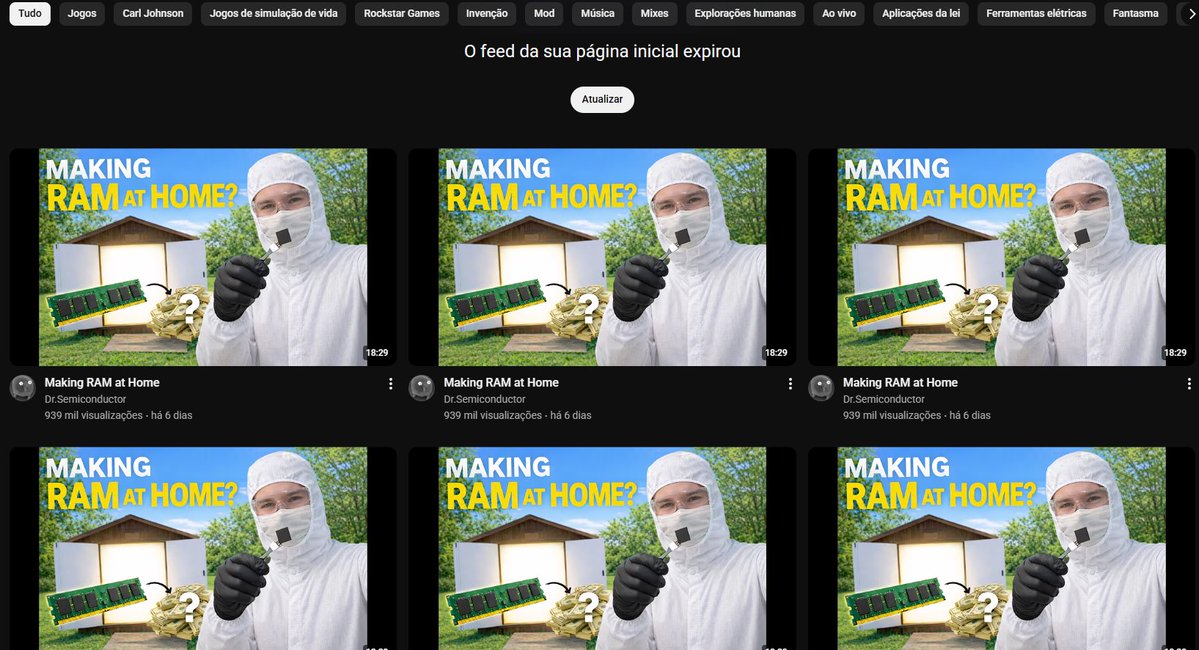Click the channel avatar under the top-left video

(x=22, y=388)
